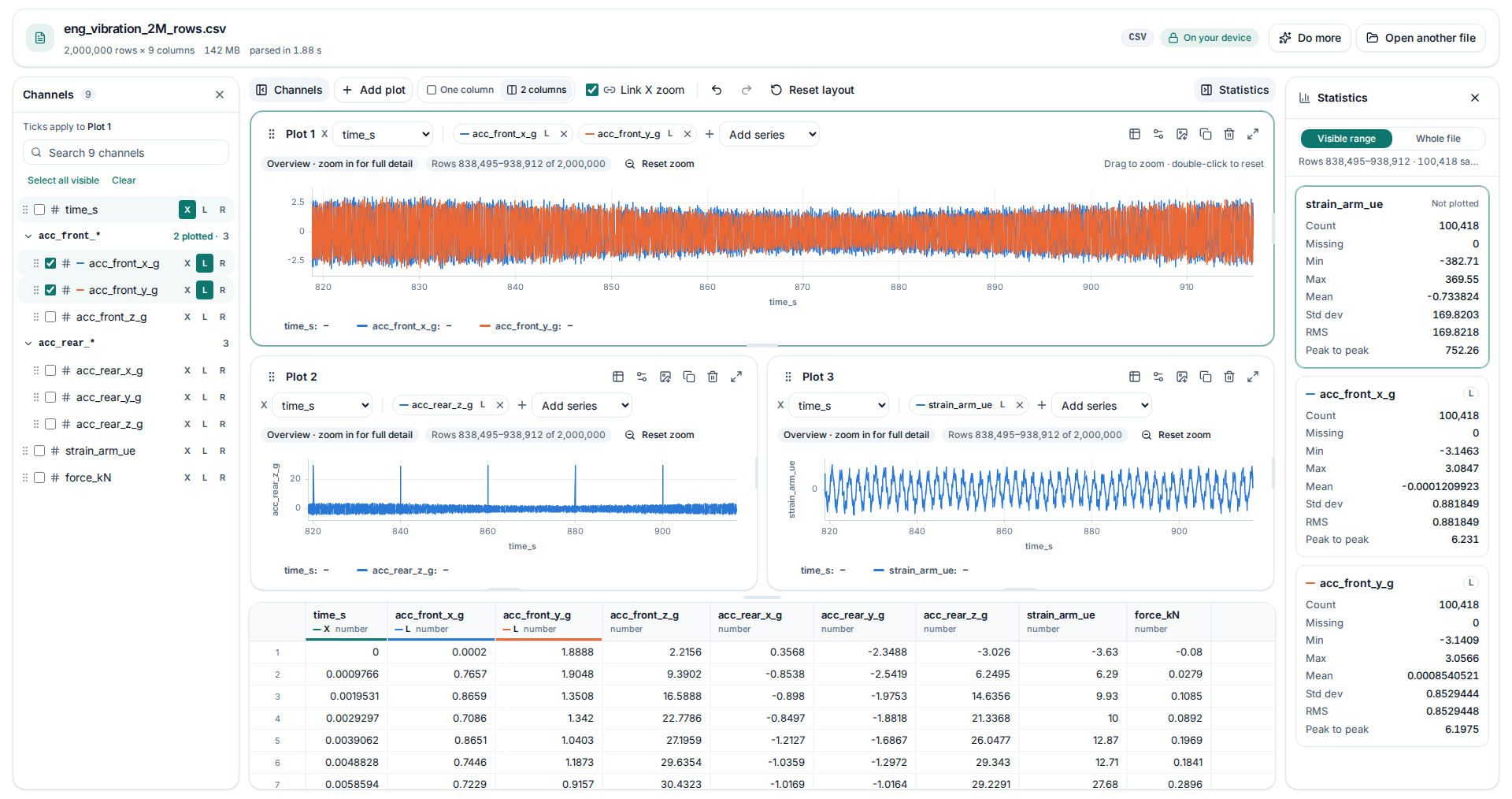1512x799 pixels.
Task: Click Reset layout
Action: 812,90
